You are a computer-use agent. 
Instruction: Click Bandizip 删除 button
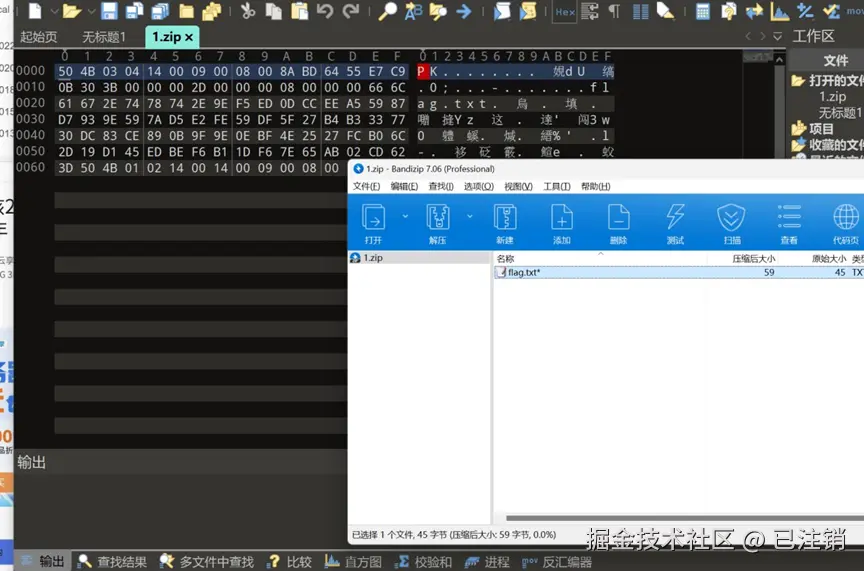point(618,223)
